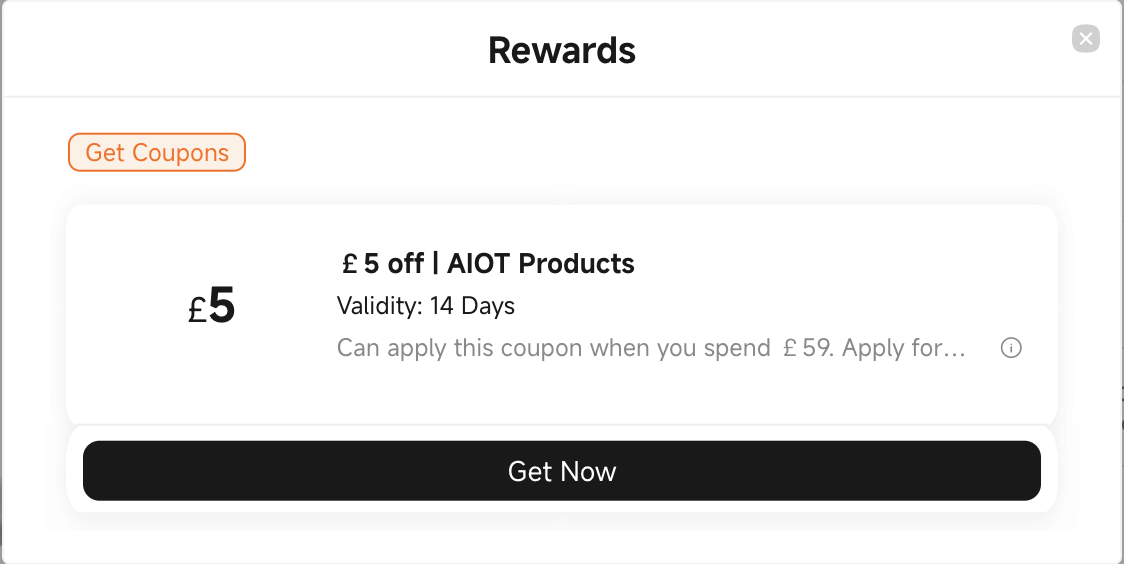Click the Validity: 14 Days text
Screen dimensions: 1124x564
click(426, 306)
